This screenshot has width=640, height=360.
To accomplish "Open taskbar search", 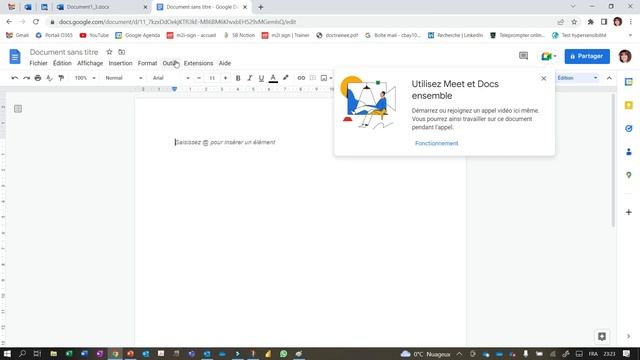I will click(22, 354).
